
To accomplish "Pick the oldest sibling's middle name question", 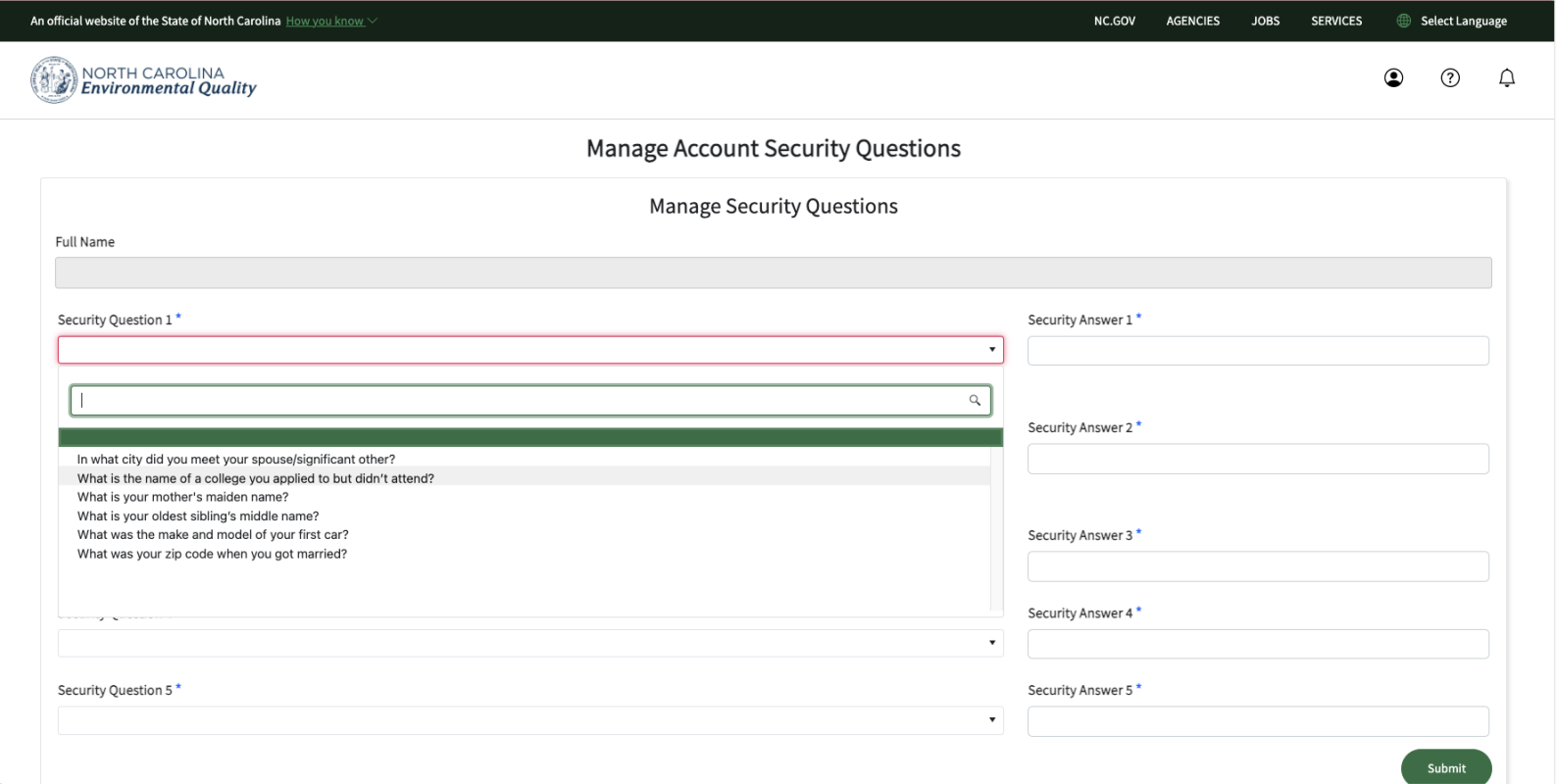I will tap(198, 516).
